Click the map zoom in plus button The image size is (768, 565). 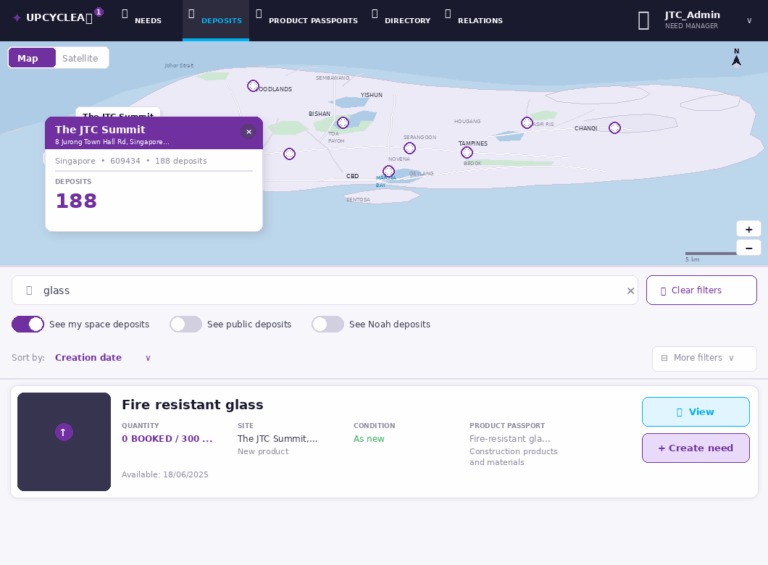coord(748,229)
